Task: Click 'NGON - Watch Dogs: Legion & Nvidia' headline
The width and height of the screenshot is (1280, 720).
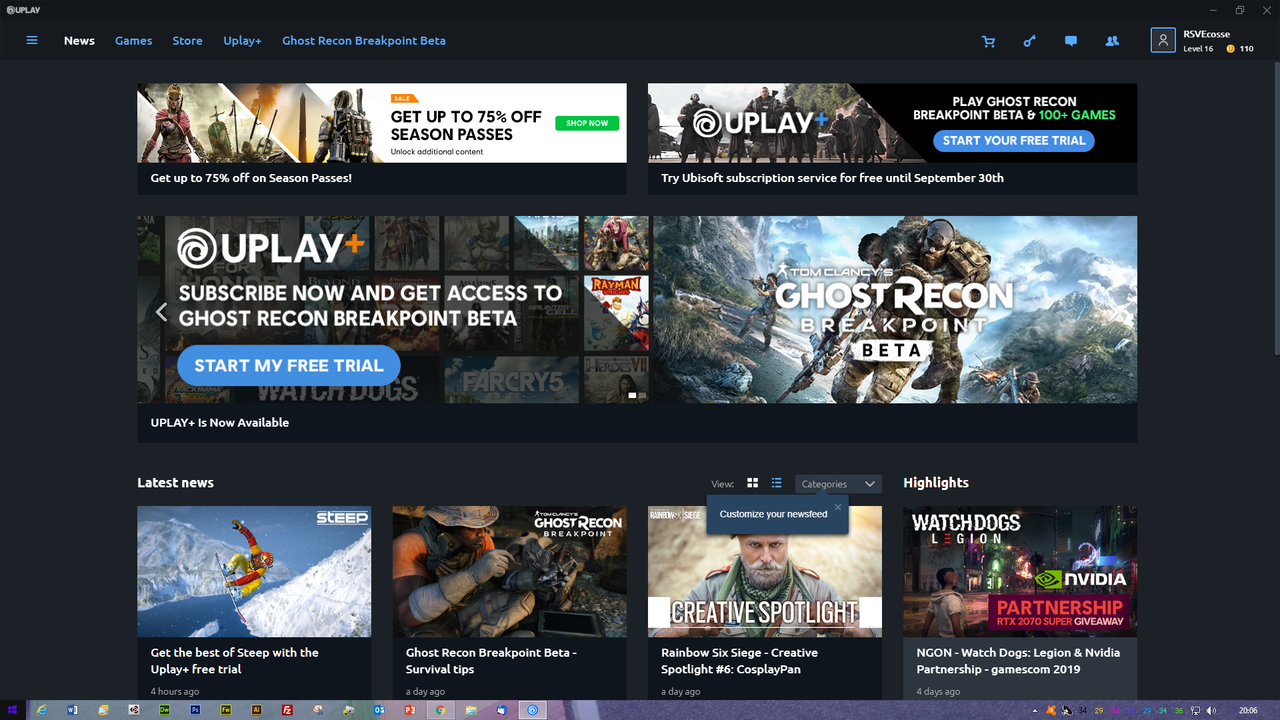Action: coord(1018,661)
